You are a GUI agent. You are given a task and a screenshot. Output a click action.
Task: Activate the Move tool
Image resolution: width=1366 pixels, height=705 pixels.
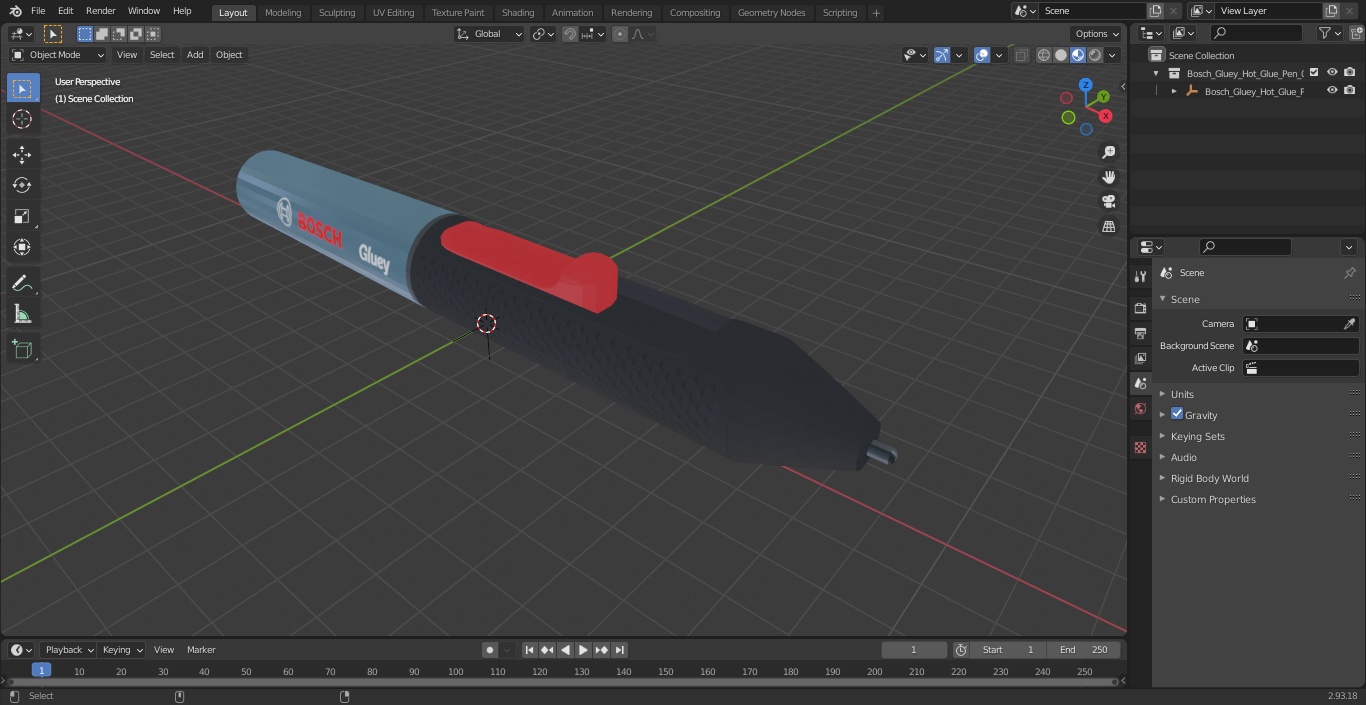[x=22, y=154]
